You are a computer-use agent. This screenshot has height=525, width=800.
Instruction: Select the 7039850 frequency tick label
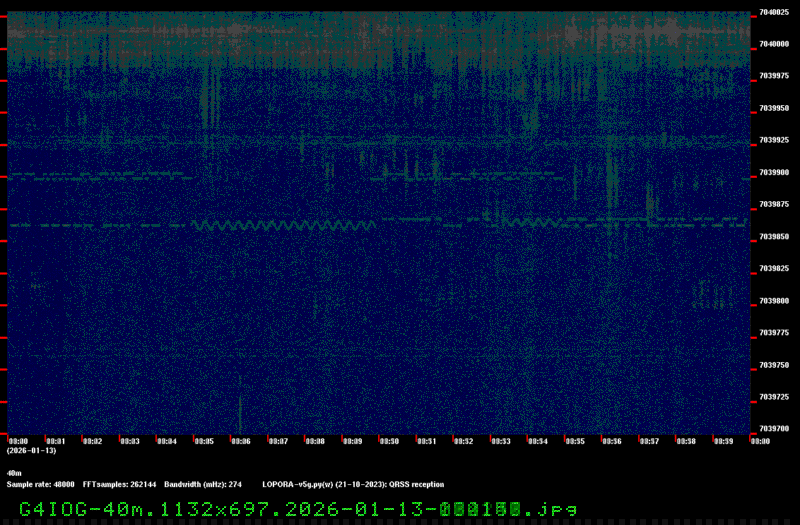[x=773, y=236]
